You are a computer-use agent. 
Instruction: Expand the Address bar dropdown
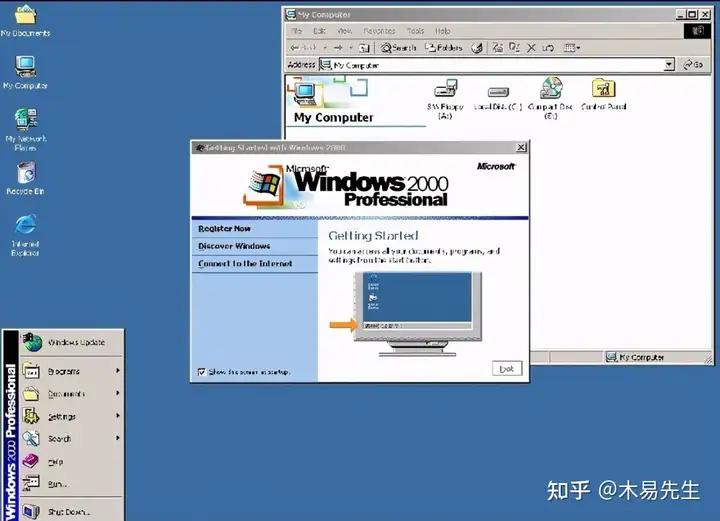point(669,65)
